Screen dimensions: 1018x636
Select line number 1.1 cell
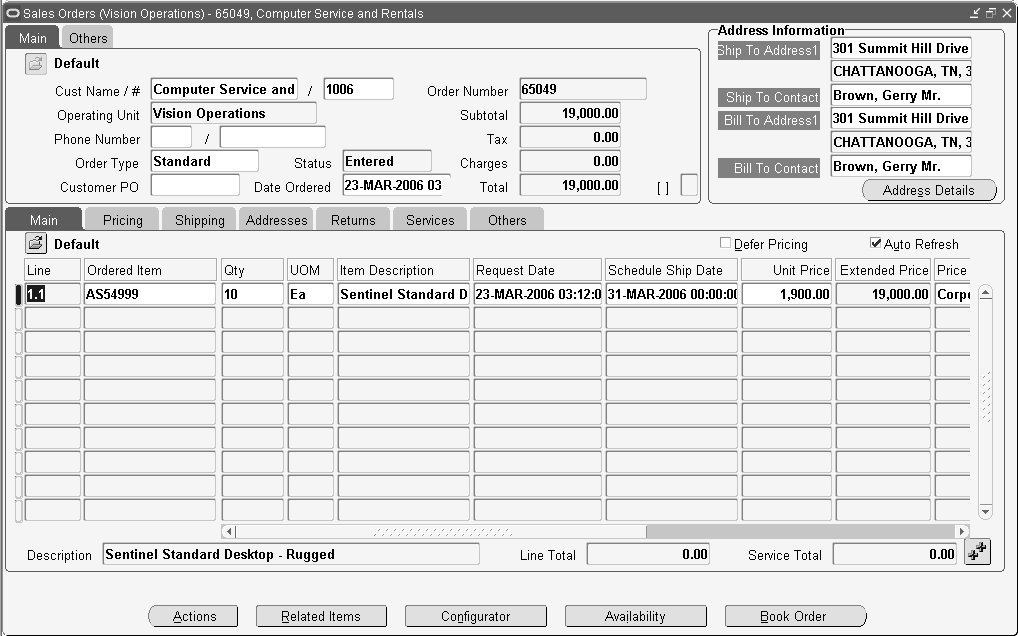53,294
